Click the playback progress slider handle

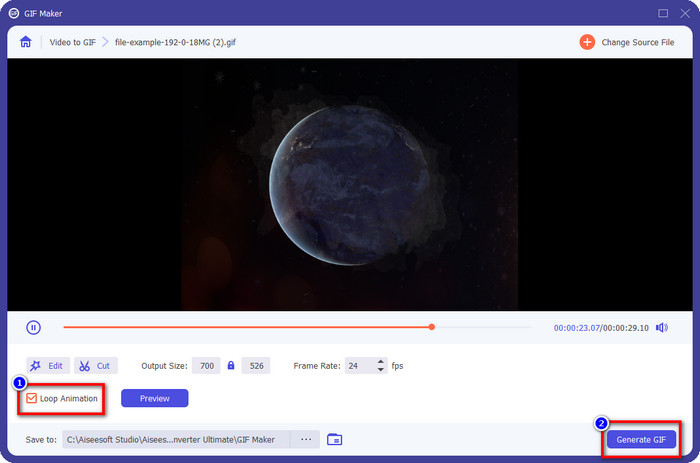[x=431, y=327]
